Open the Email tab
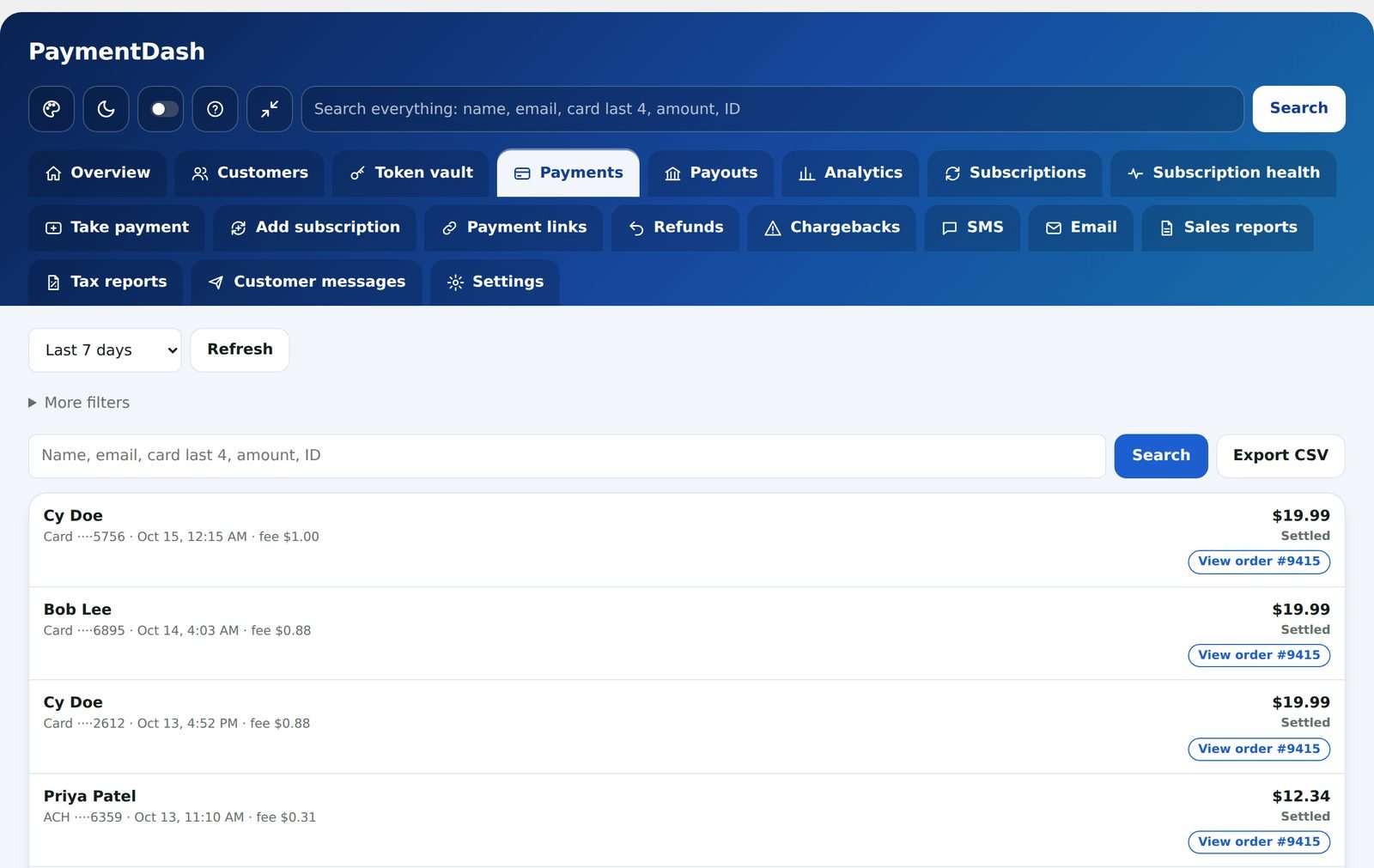 [1081, 228]
